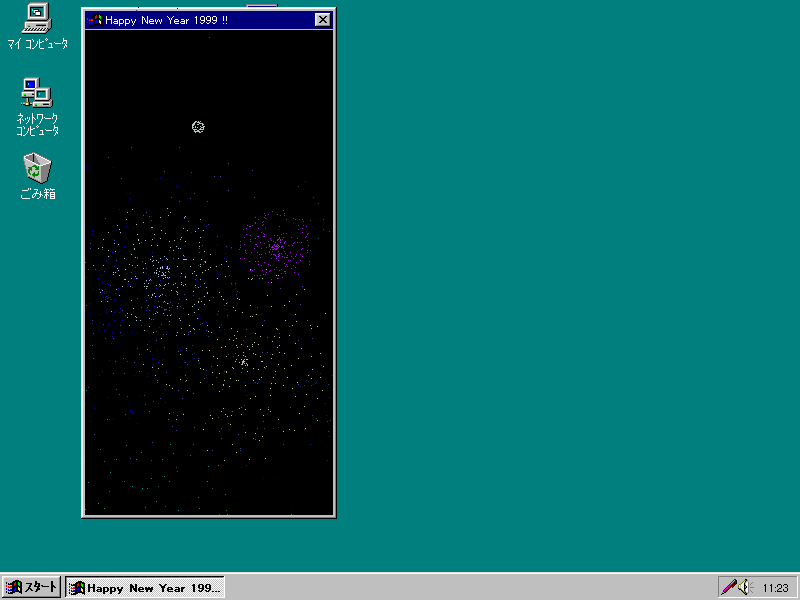The height and width of the screenshot is (600, 800).
Task: Click the lower yellow-white firework burst center
Action: point(243,362)
